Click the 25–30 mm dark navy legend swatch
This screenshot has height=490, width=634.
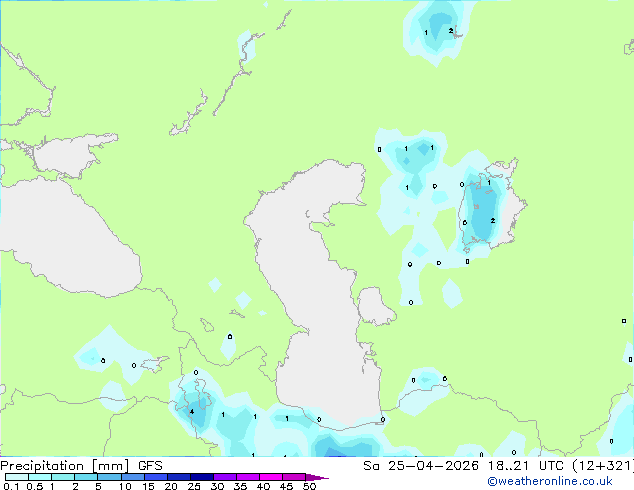(202, 477)
